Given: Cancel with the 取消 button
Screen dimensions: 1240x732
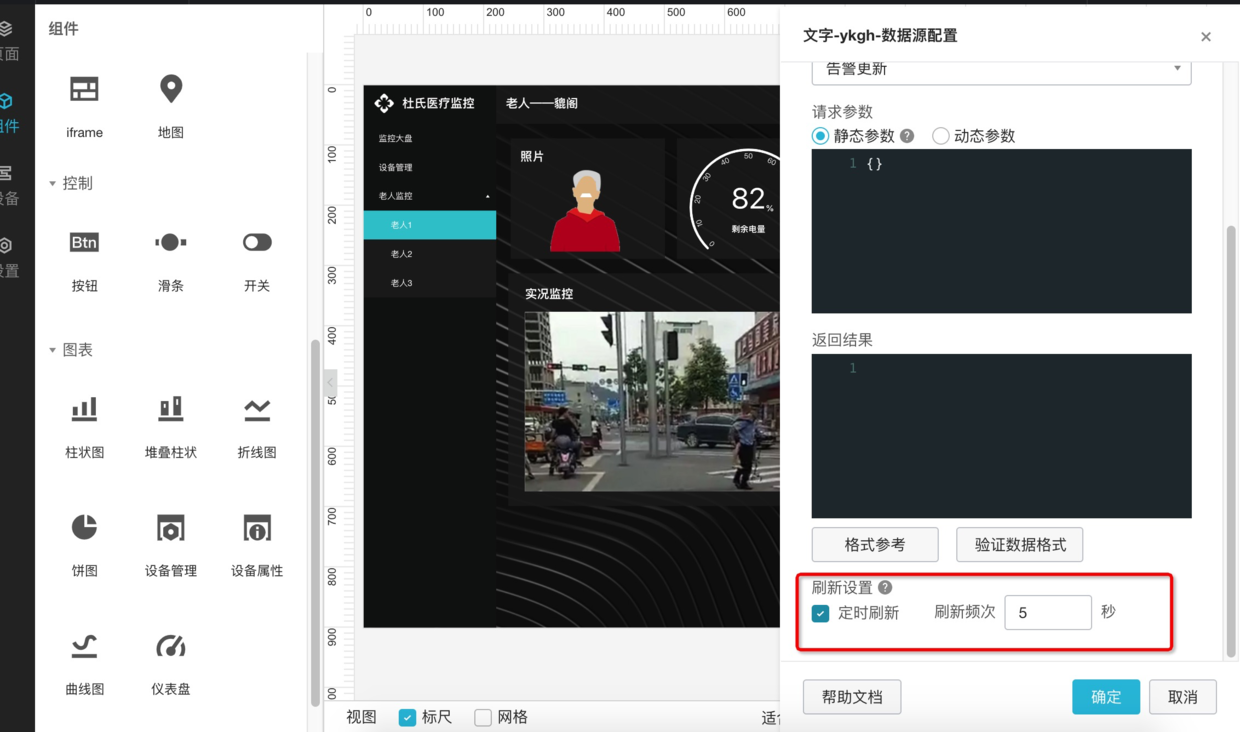Looking at the screenshot, I should 1183,697.
